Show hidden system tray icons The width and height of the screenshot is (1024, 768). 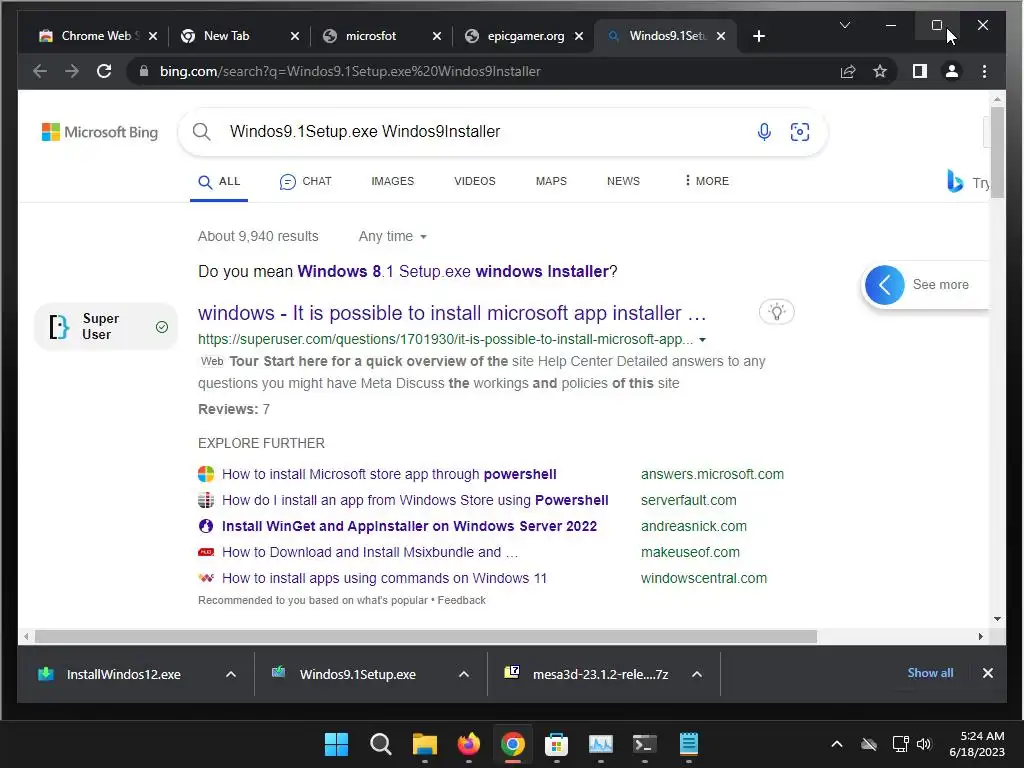[x=837, y=744]
